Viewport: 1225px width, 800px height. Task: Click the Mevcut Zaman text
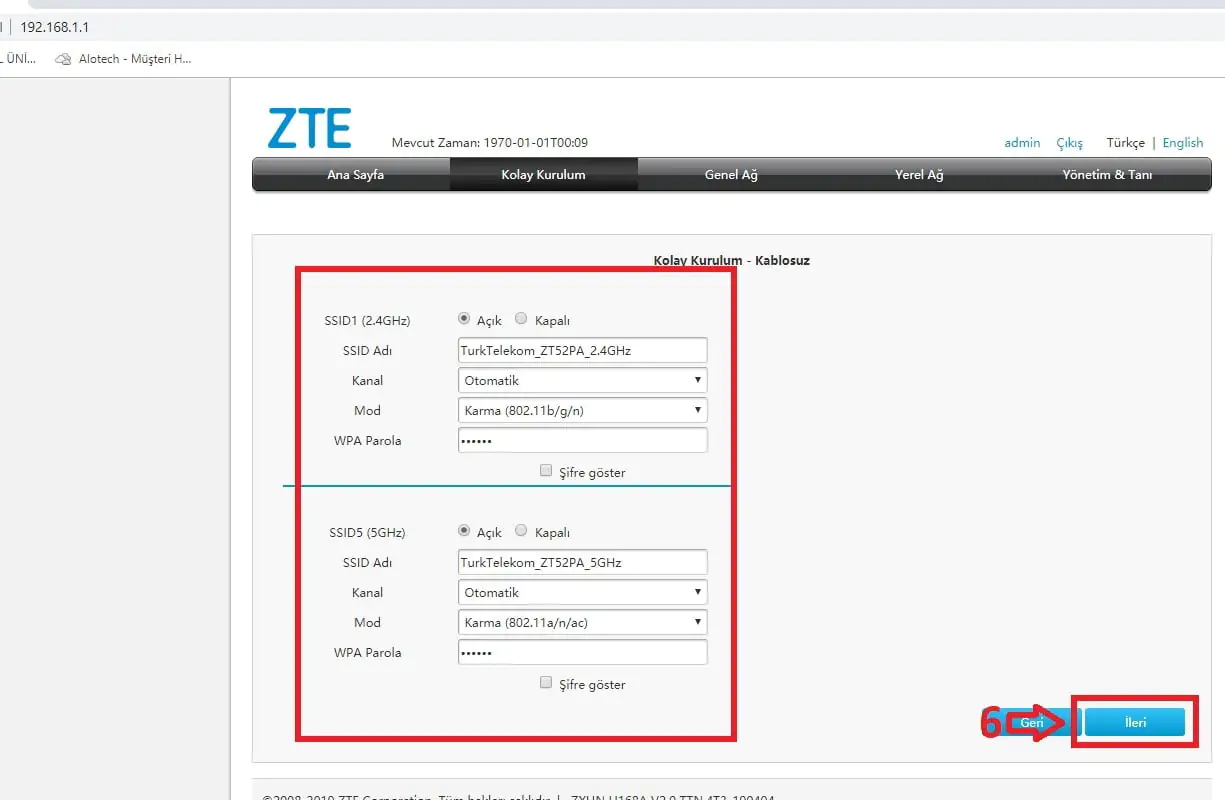pyautogui.click(x=490, y=143)
